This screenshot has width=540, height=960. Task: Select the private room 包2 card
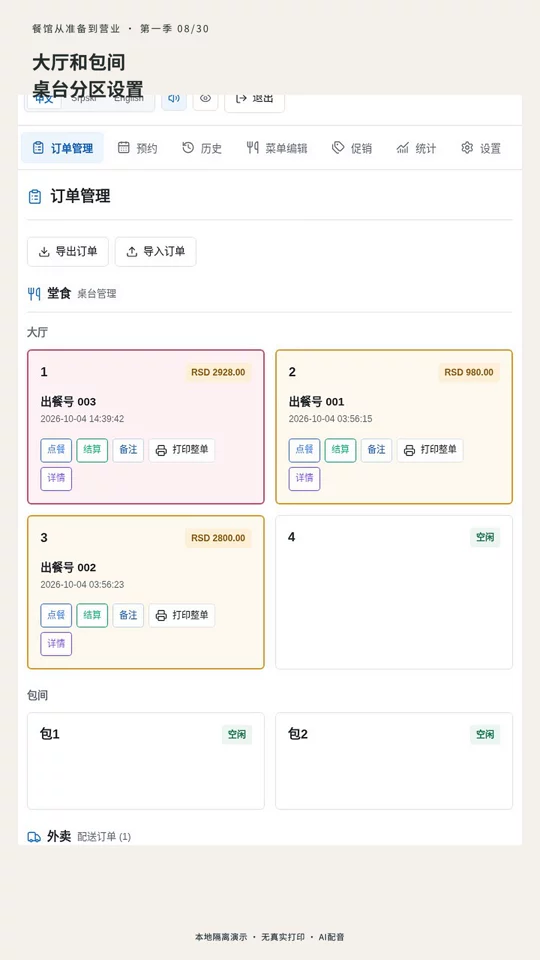coord(394,761)
